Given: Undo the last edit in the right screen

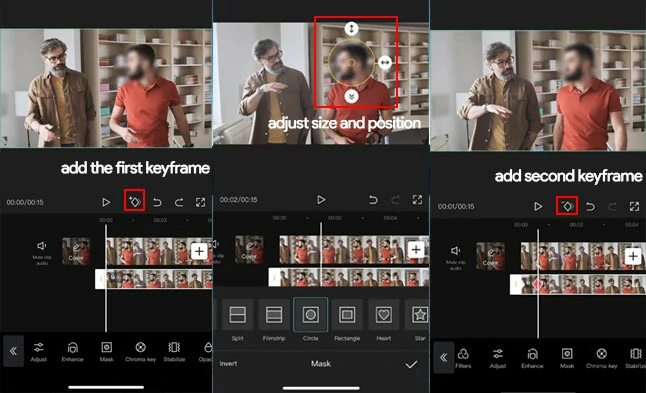Looking at the screenshot, I should (x=590, y=206).
